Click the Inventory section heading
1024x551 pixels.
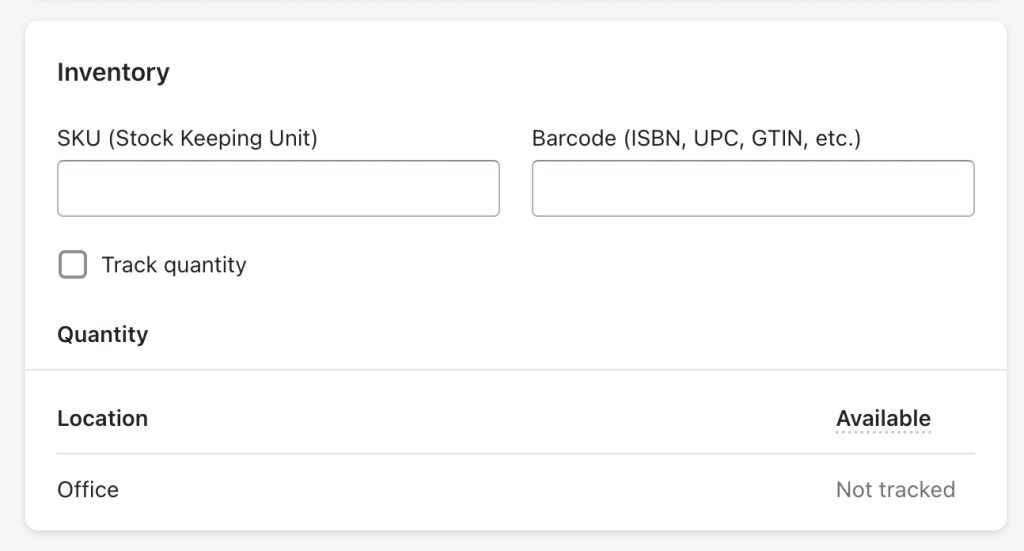113,72
